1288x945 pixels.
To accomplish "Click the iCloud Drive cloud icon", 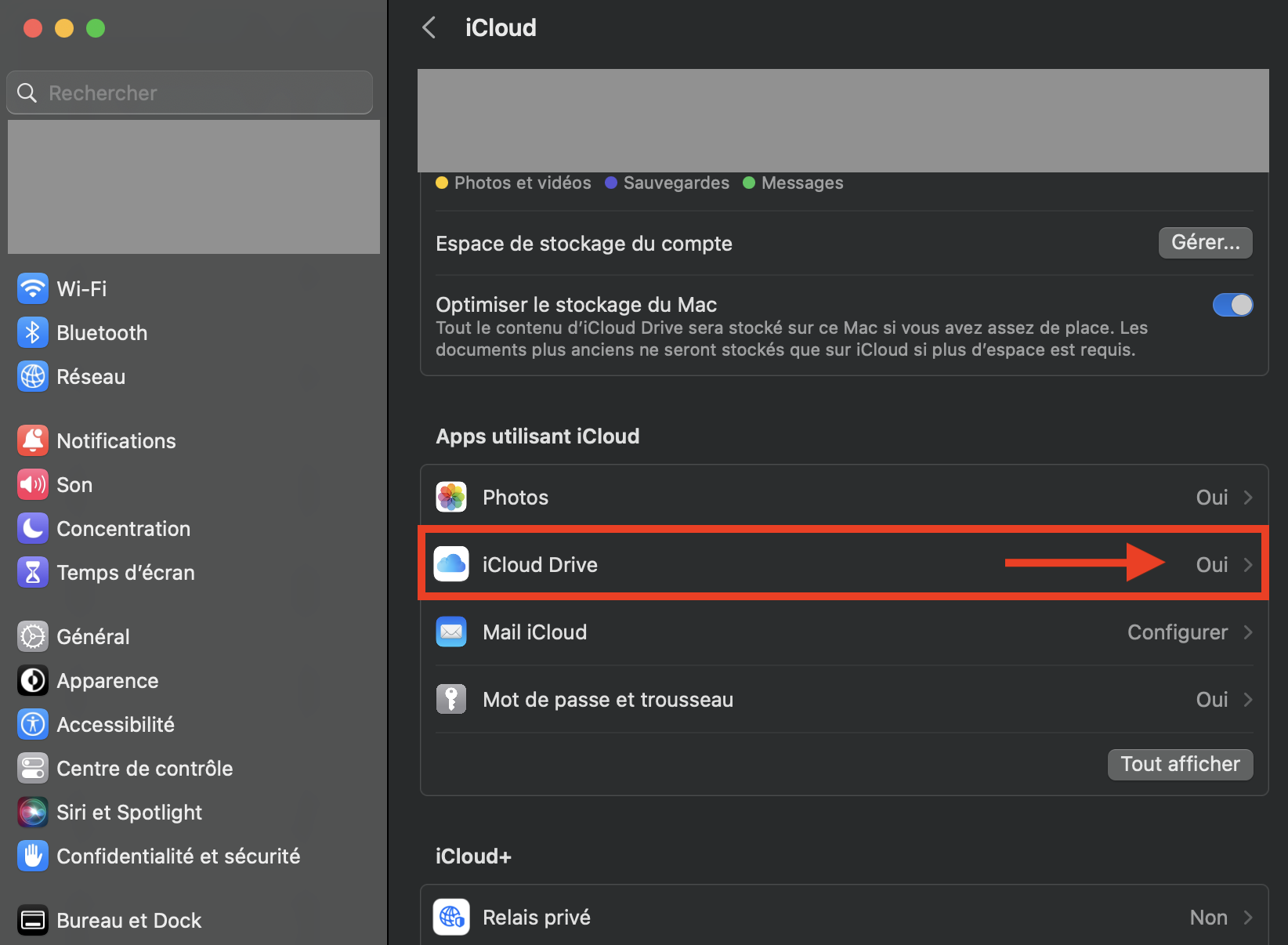I will (x=451, y=564).
